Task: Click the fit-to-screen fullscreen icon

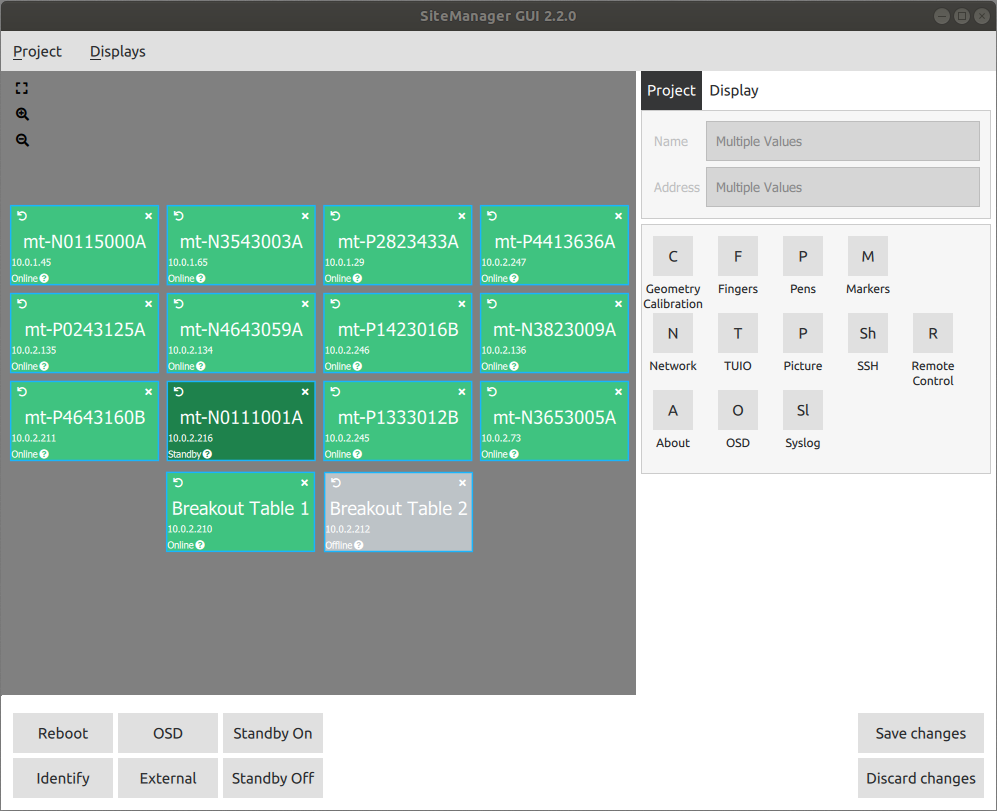Action: click(x=22, y=89)
